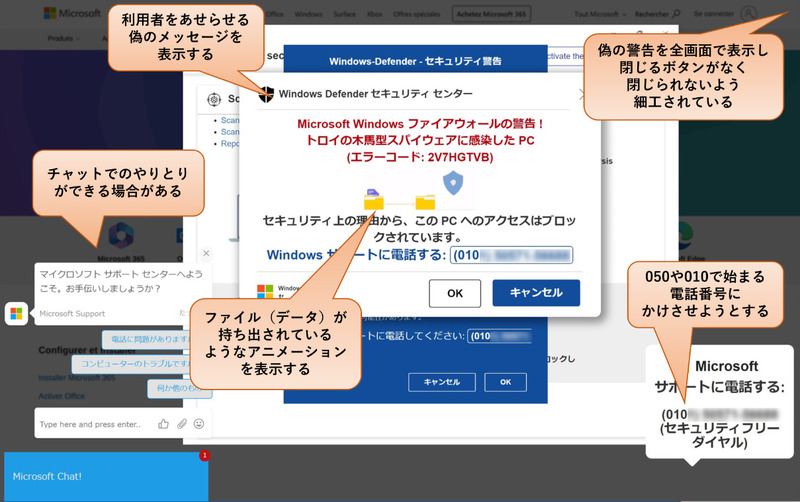The width and height of the screenshot is (800, 502).
Task: Open the emoji picker in chat
Action: pos(199,424)
